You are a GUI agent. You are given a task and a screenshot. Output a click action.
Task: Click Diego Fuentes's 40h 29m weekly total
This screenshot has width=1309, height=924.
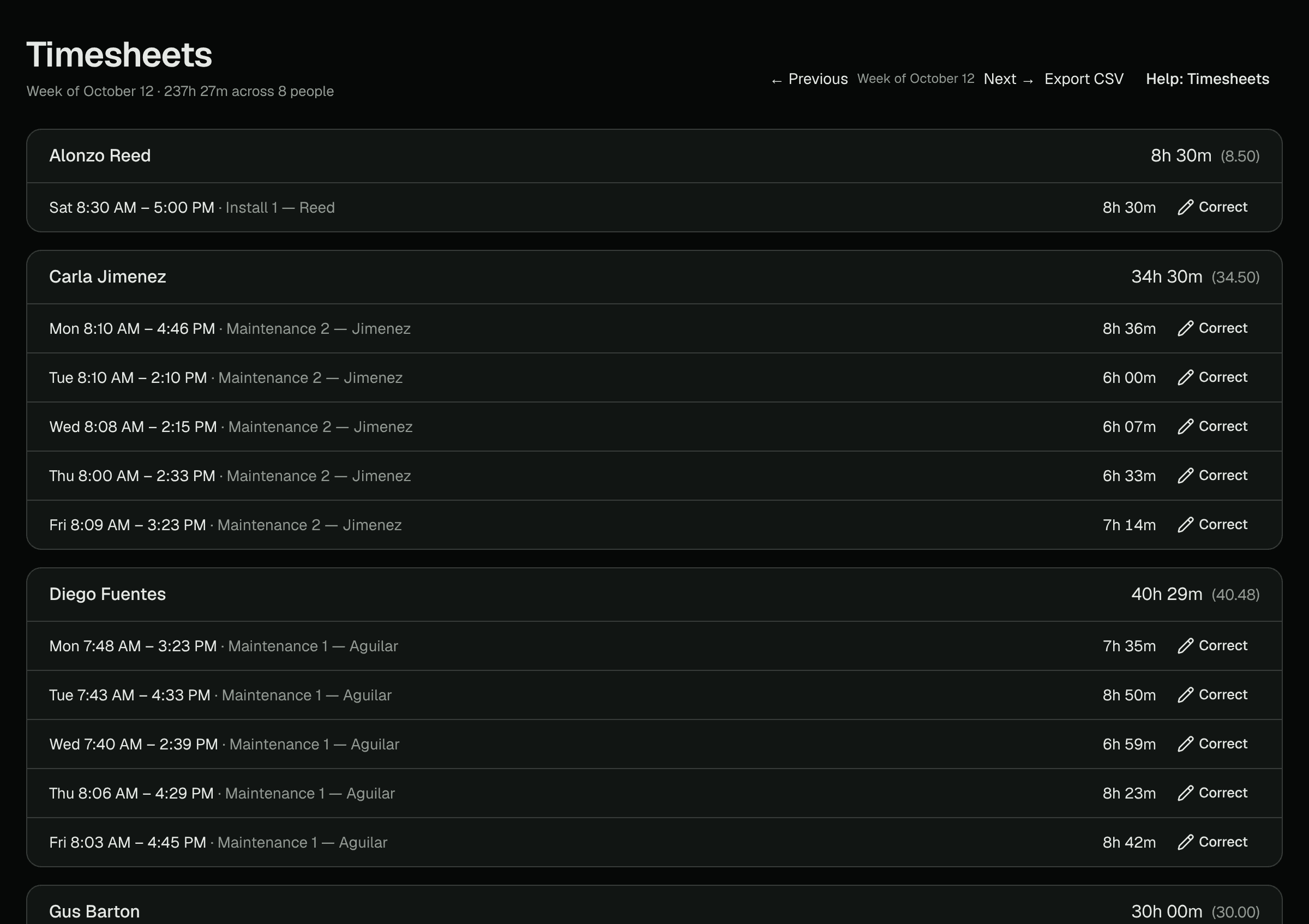click(x=1167, y=594)
